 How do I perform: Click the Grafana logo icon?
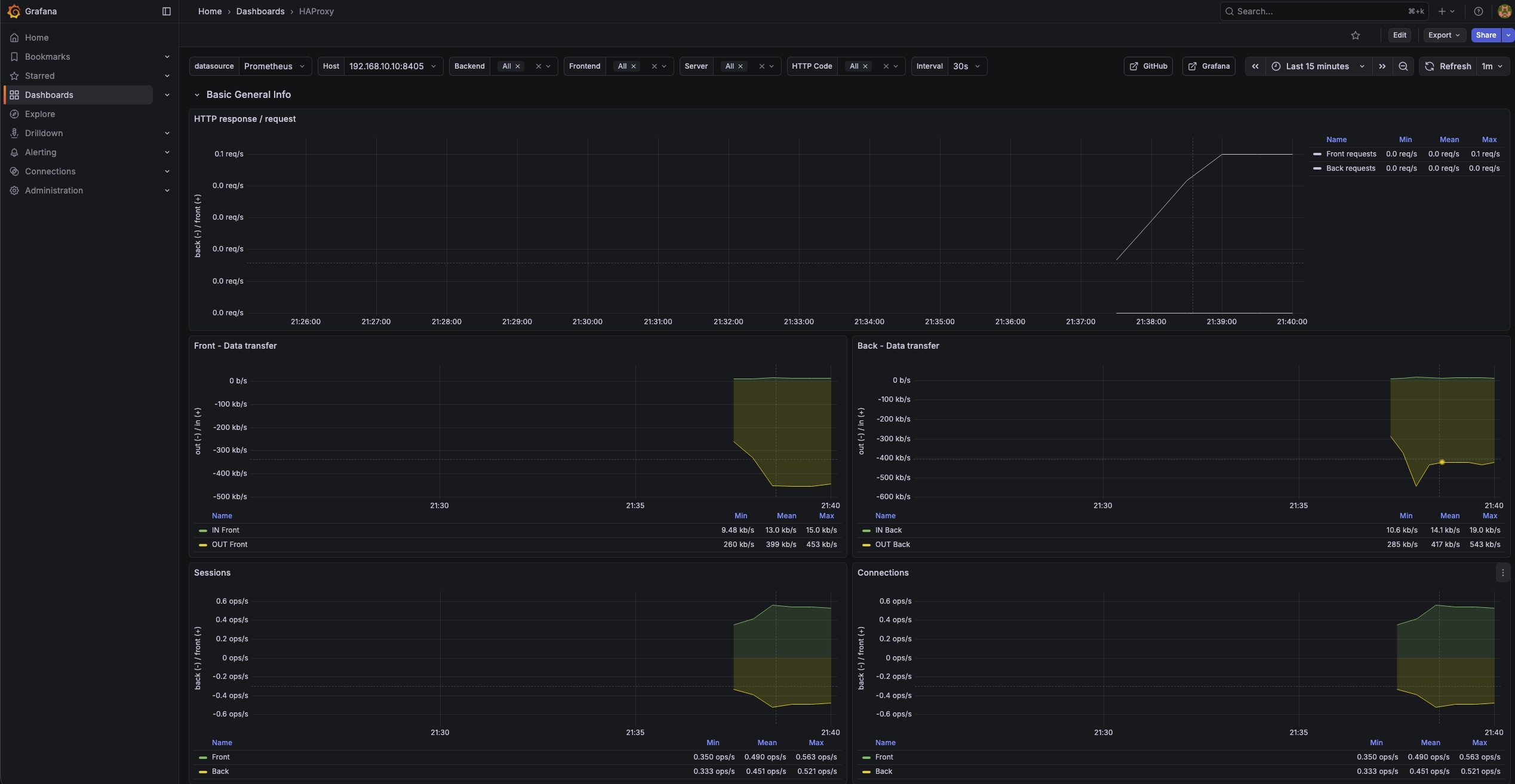click(x=14, y=11)
